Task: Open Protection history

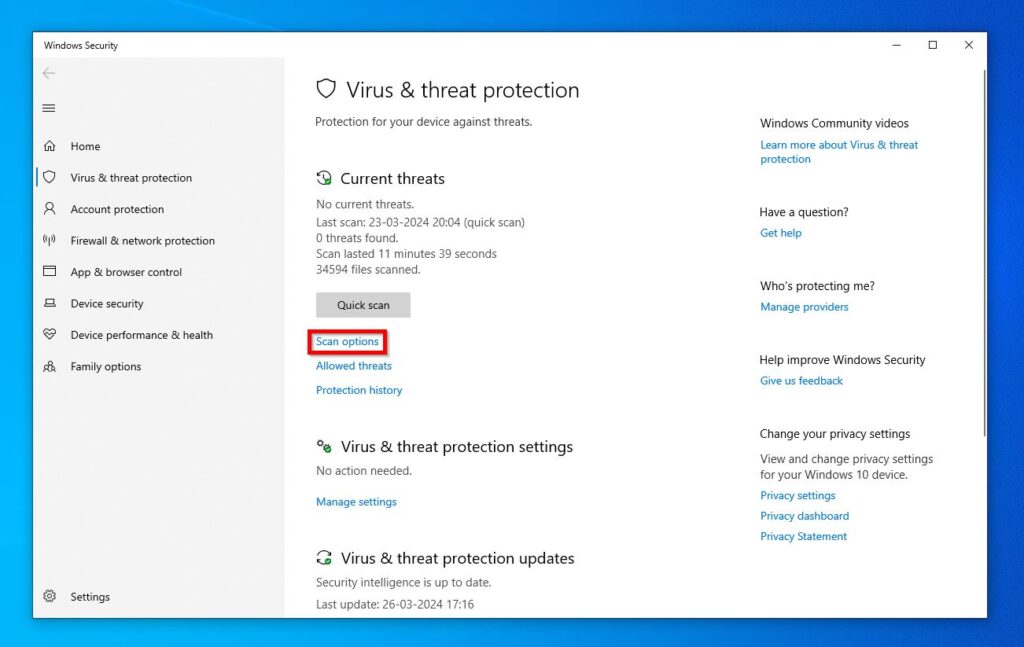Action: point(359,390)
